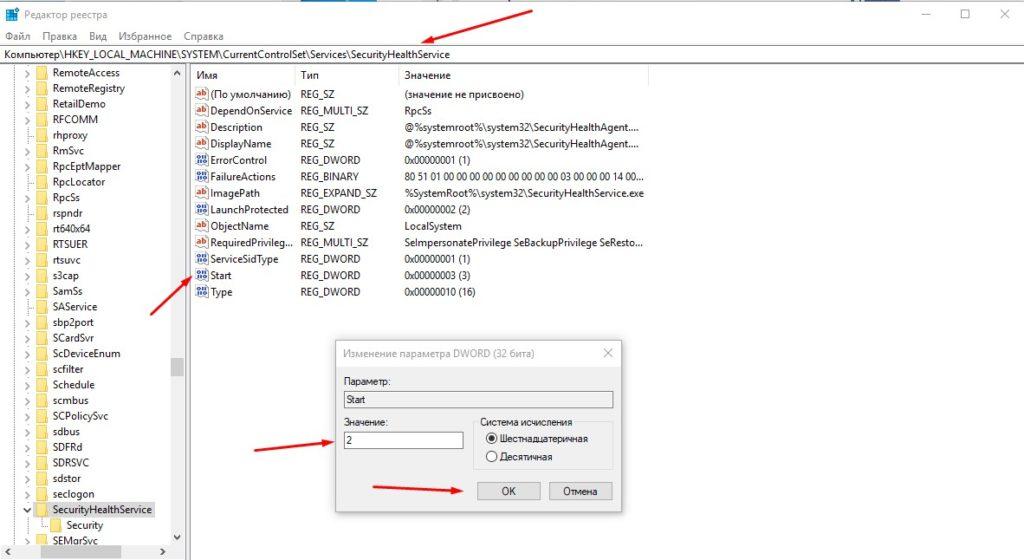This screenshot has height=560, width=1024.
Task: Select the SAService tree key
Action: (74, 307)
